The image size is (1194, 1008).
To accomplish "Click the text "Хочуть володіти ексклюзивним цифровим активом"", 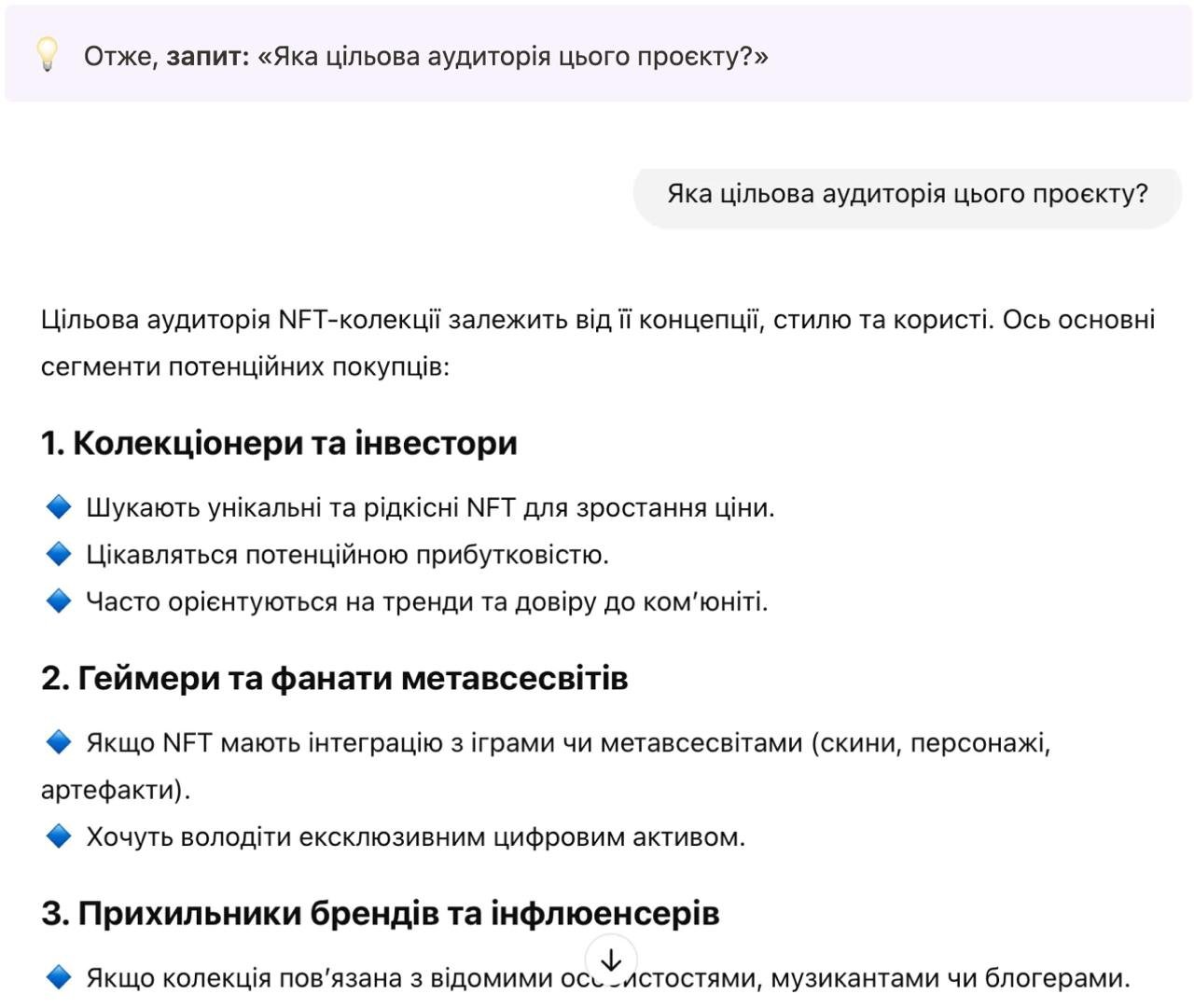I will tap(415, 837).
